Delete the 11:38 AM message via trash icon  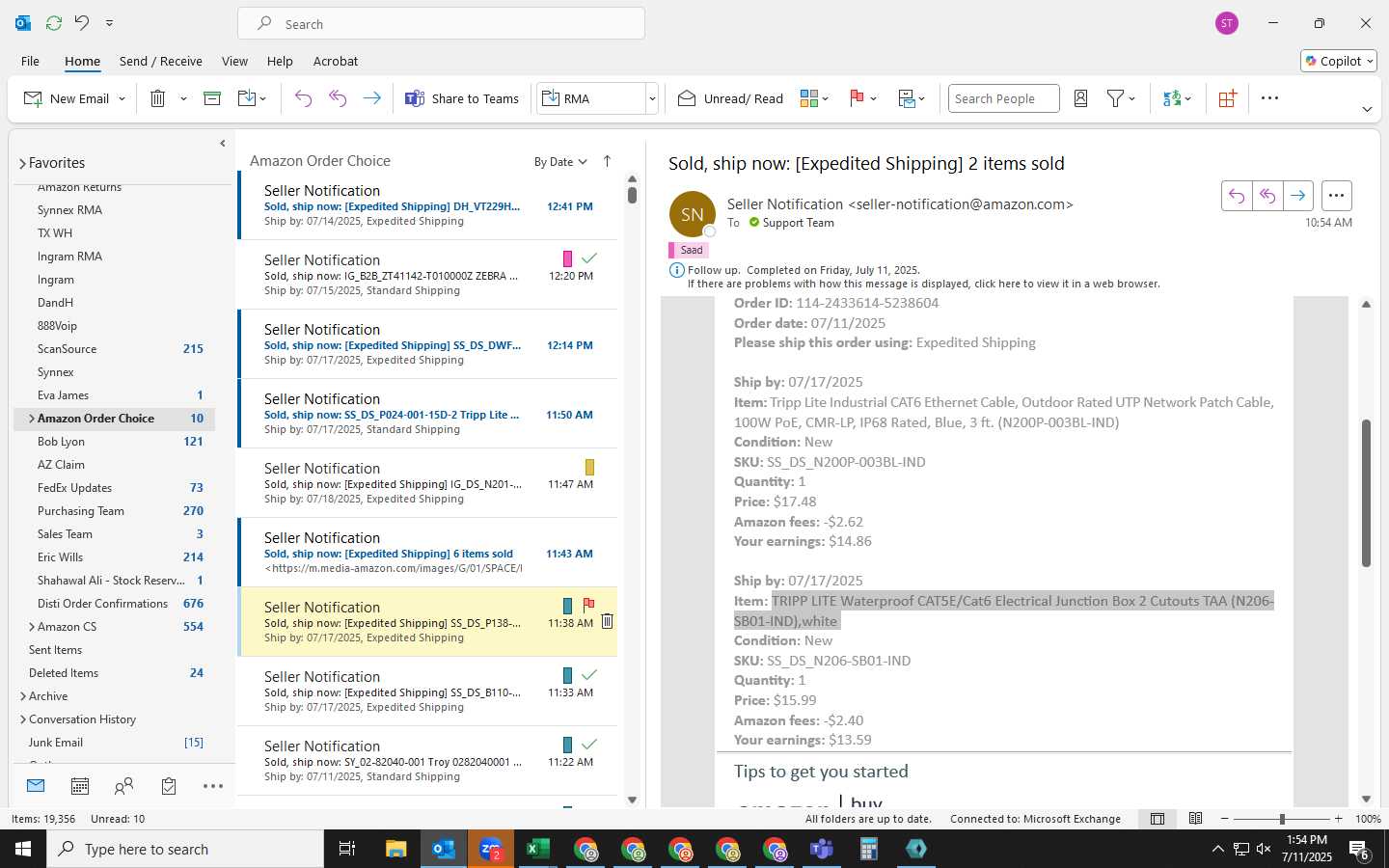(x=607, y=622)
